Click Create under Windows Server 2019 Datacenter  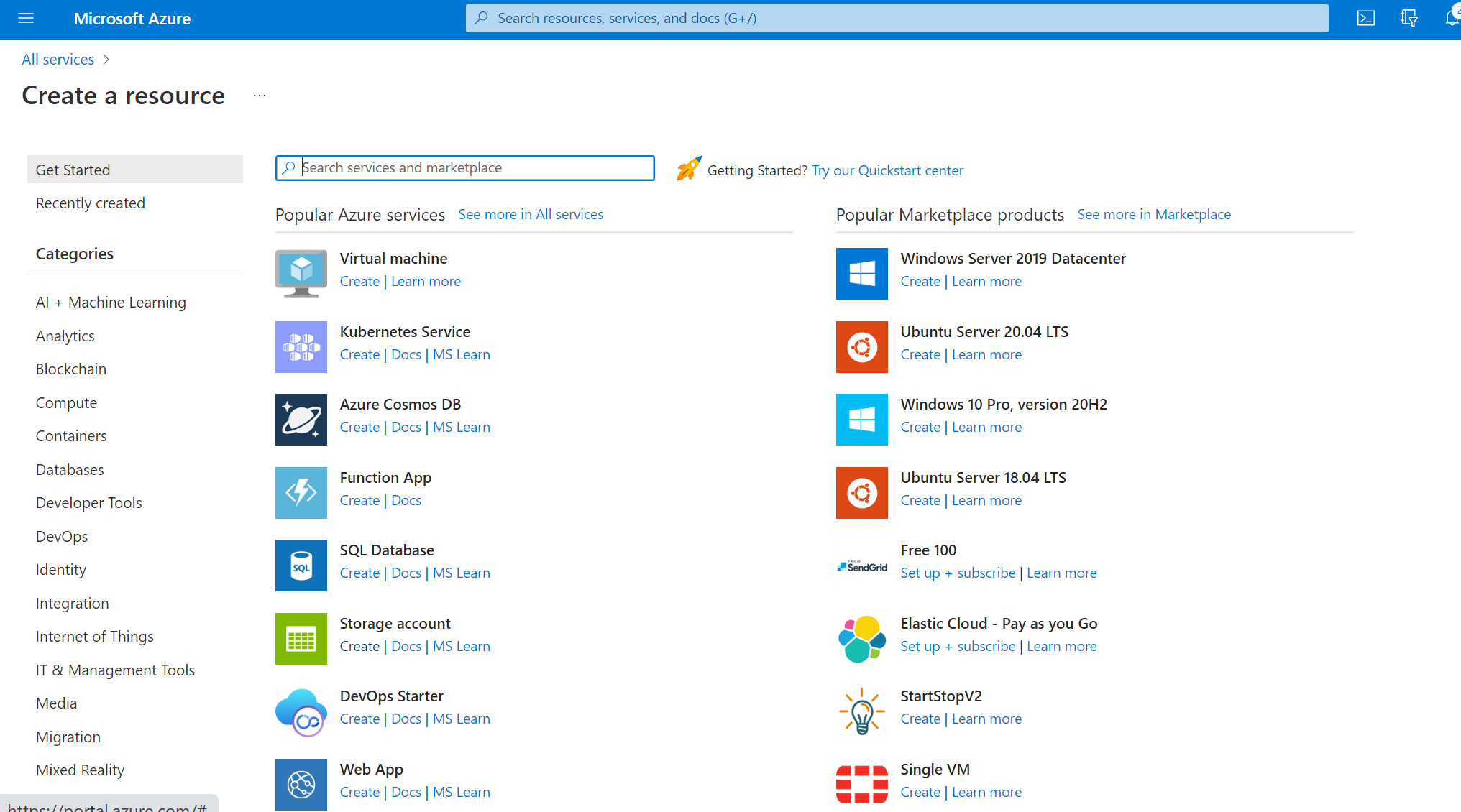pos(920,281)
